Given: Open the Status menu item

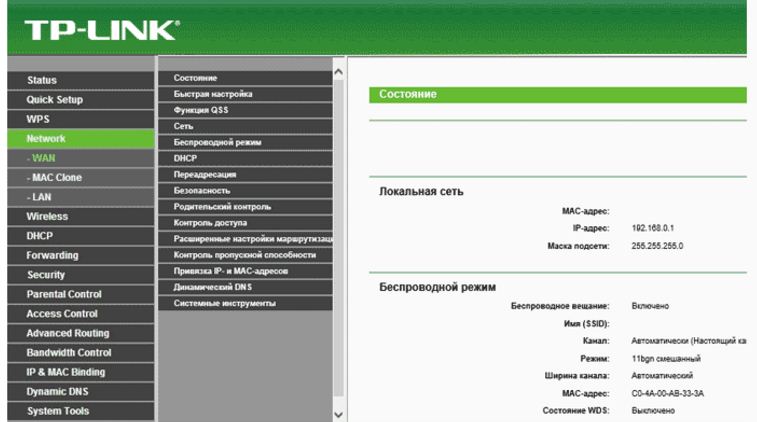Looking at the screenshot, I should coord(42,80).
